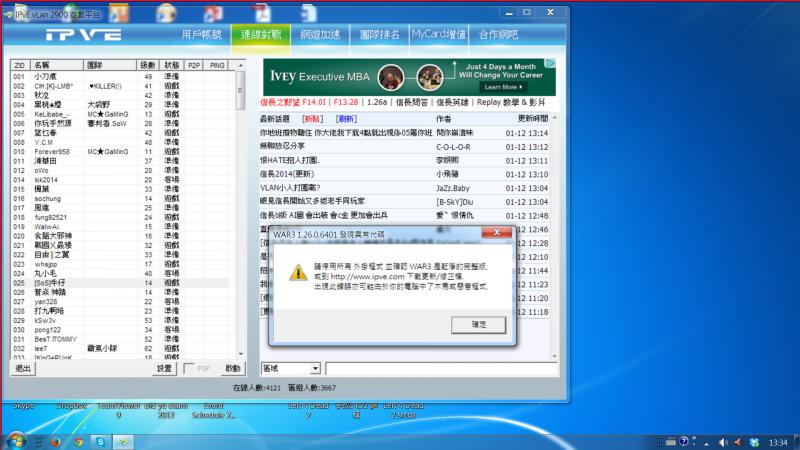Image resolution: width=800 pixels, height=450 pixels.
Task: Open the Replay 教學 & 影片 link
Action: pos(511,102)
